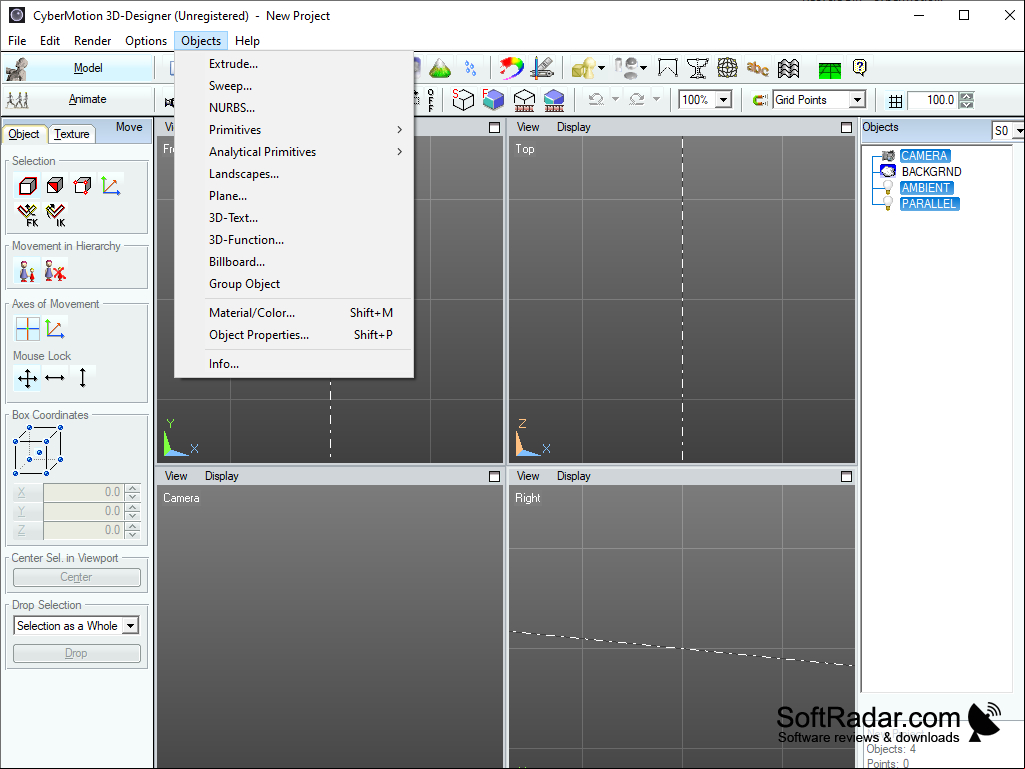Open dropdown arrow beside yellow primitives icon
This screenshot has height=769, width=1025.
coord(601,67)
